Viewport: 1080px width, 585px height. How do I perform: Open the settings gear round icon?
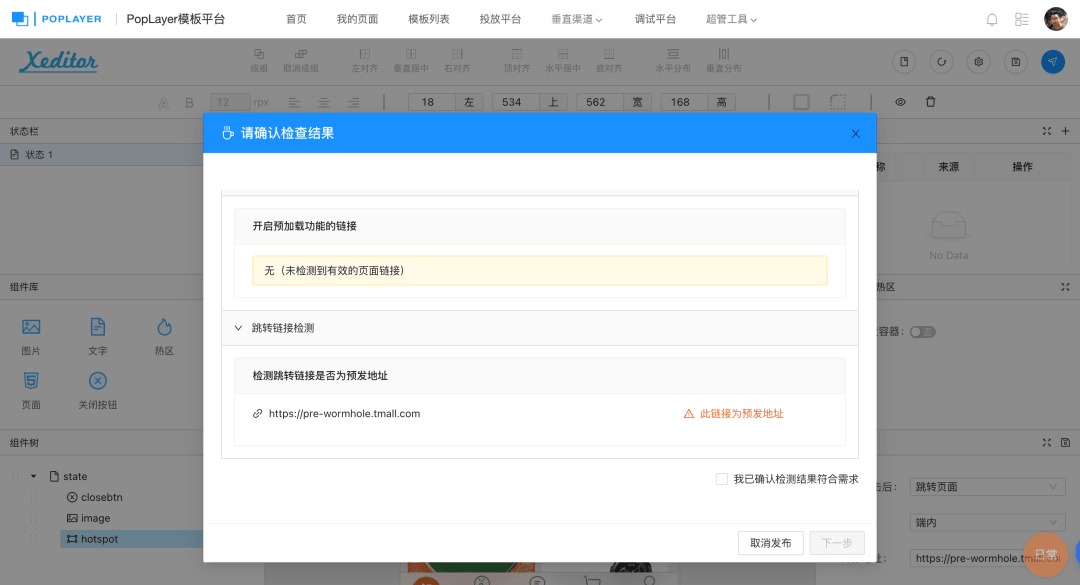[x=979, y=61]
